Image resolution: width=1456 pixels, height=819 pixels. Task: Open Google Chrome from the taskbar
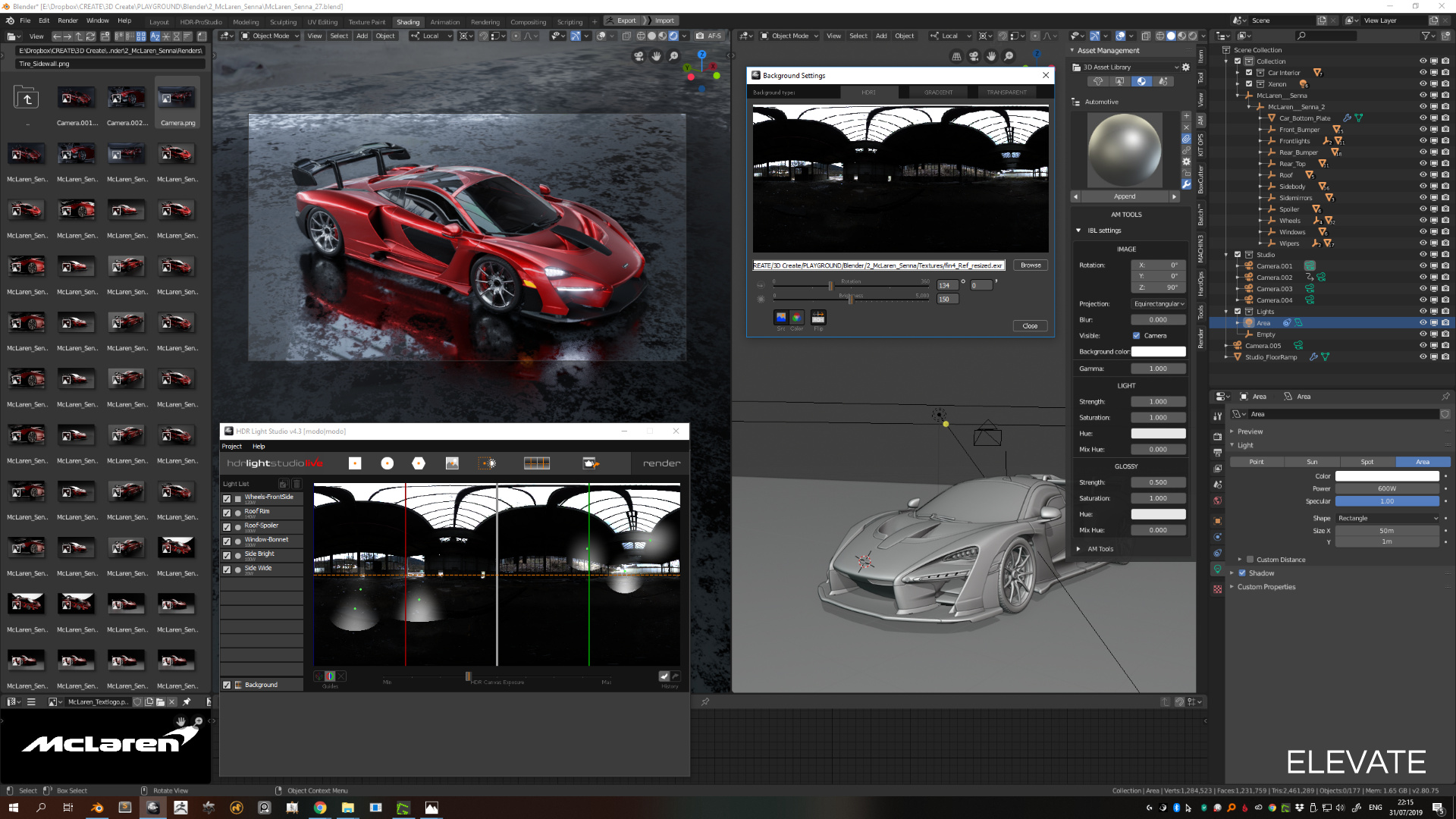tap(320, 808)
